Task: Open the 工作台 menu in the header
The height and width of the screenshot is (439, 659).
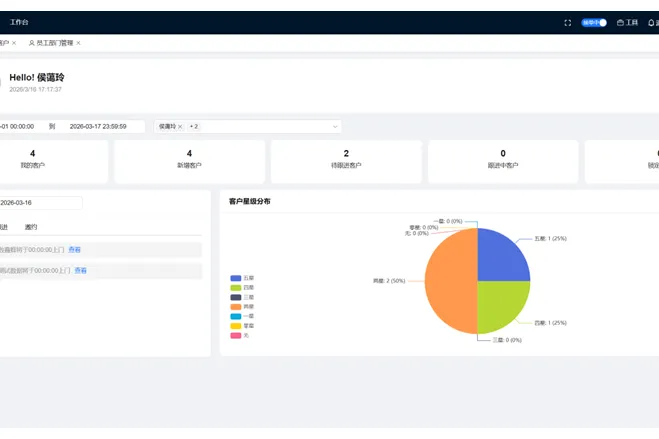Action: pyautogui.click(x=19, y=22)
